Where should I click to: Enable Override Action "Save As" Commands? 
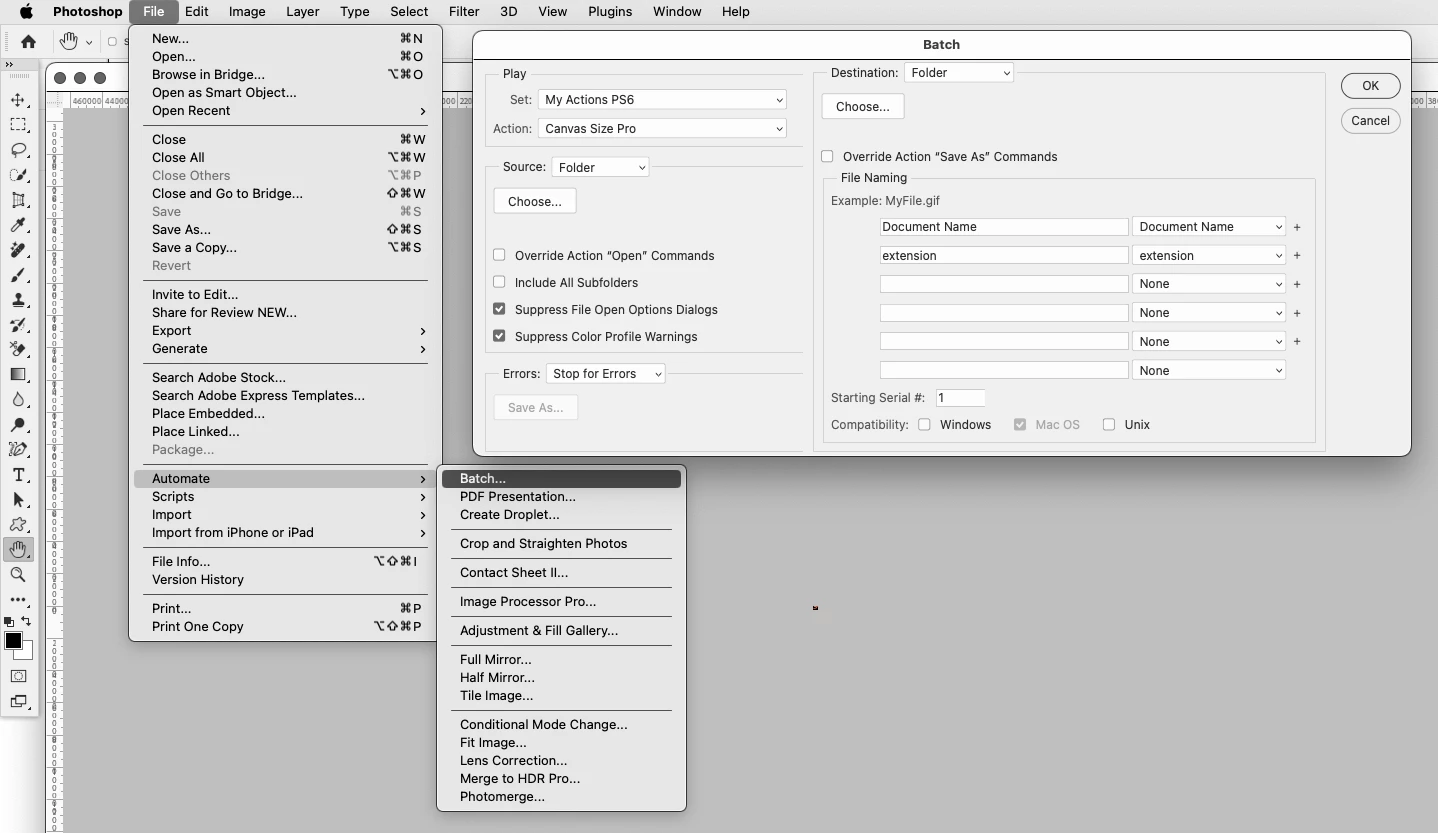click(x=827, y=156)
